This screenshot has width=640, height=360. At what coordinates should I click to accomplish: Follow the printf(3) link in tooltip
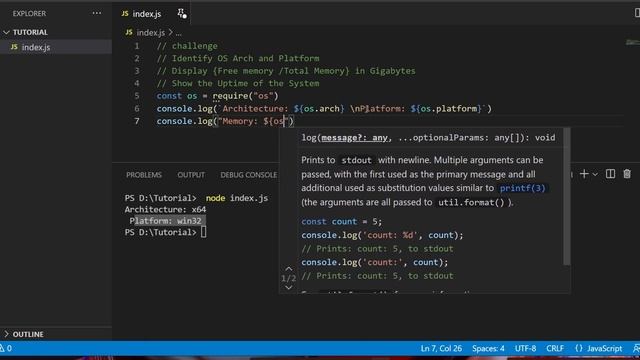click(x=522, y=188)
